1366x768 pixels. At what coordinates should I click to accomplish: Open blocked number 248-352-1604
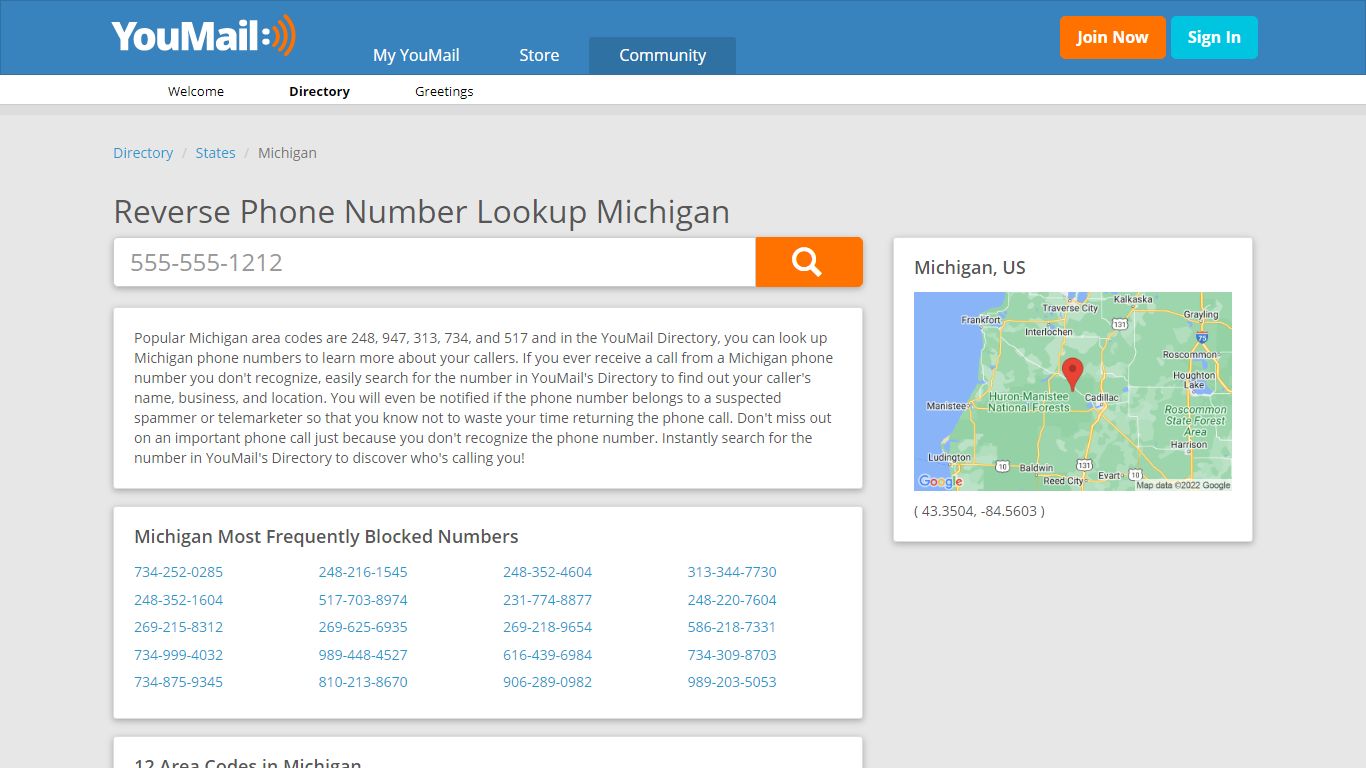click(x=178, y=600)
